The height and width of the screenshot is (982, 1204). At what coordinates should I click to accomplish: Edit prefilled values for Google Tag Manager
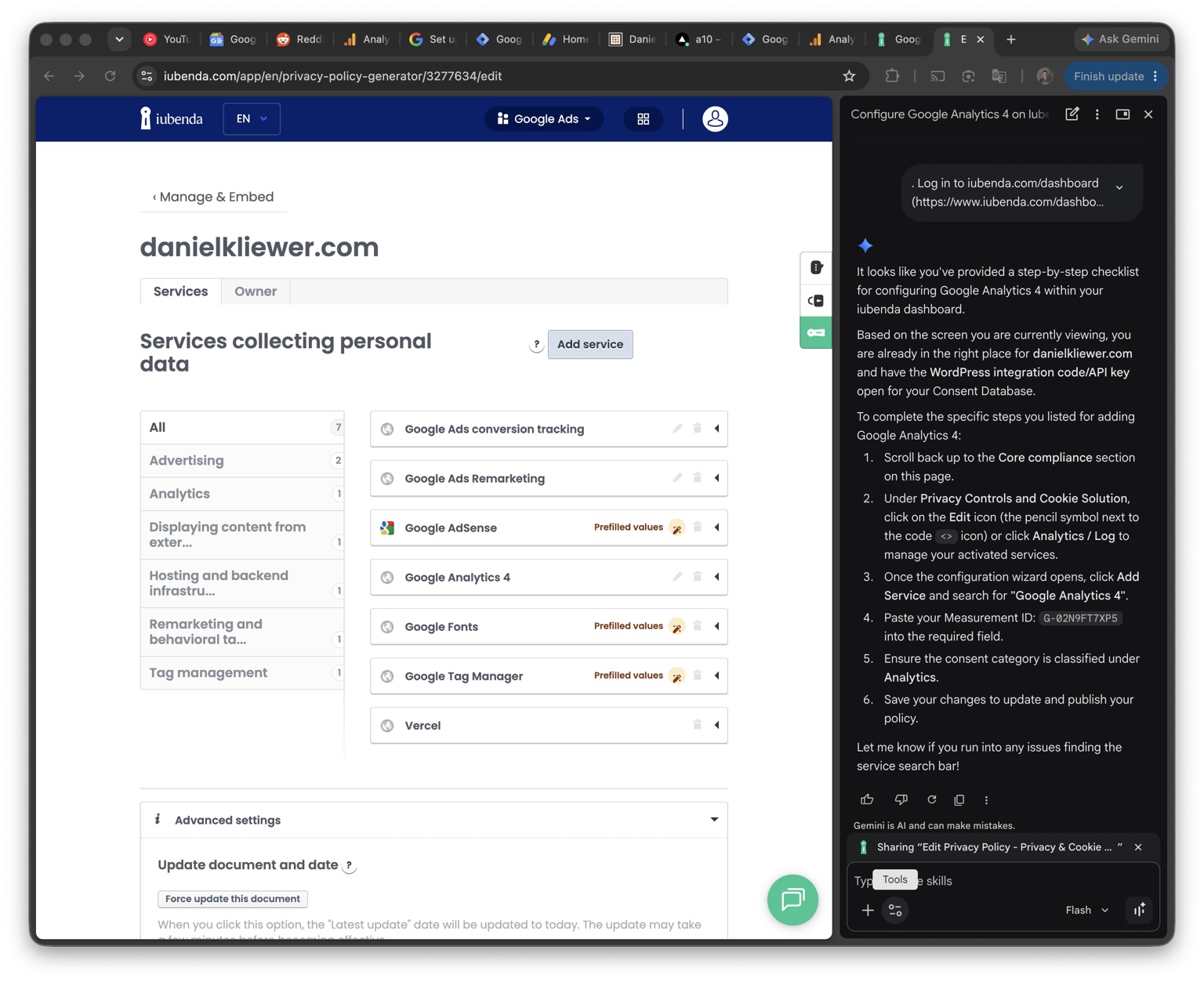(676, 676)
